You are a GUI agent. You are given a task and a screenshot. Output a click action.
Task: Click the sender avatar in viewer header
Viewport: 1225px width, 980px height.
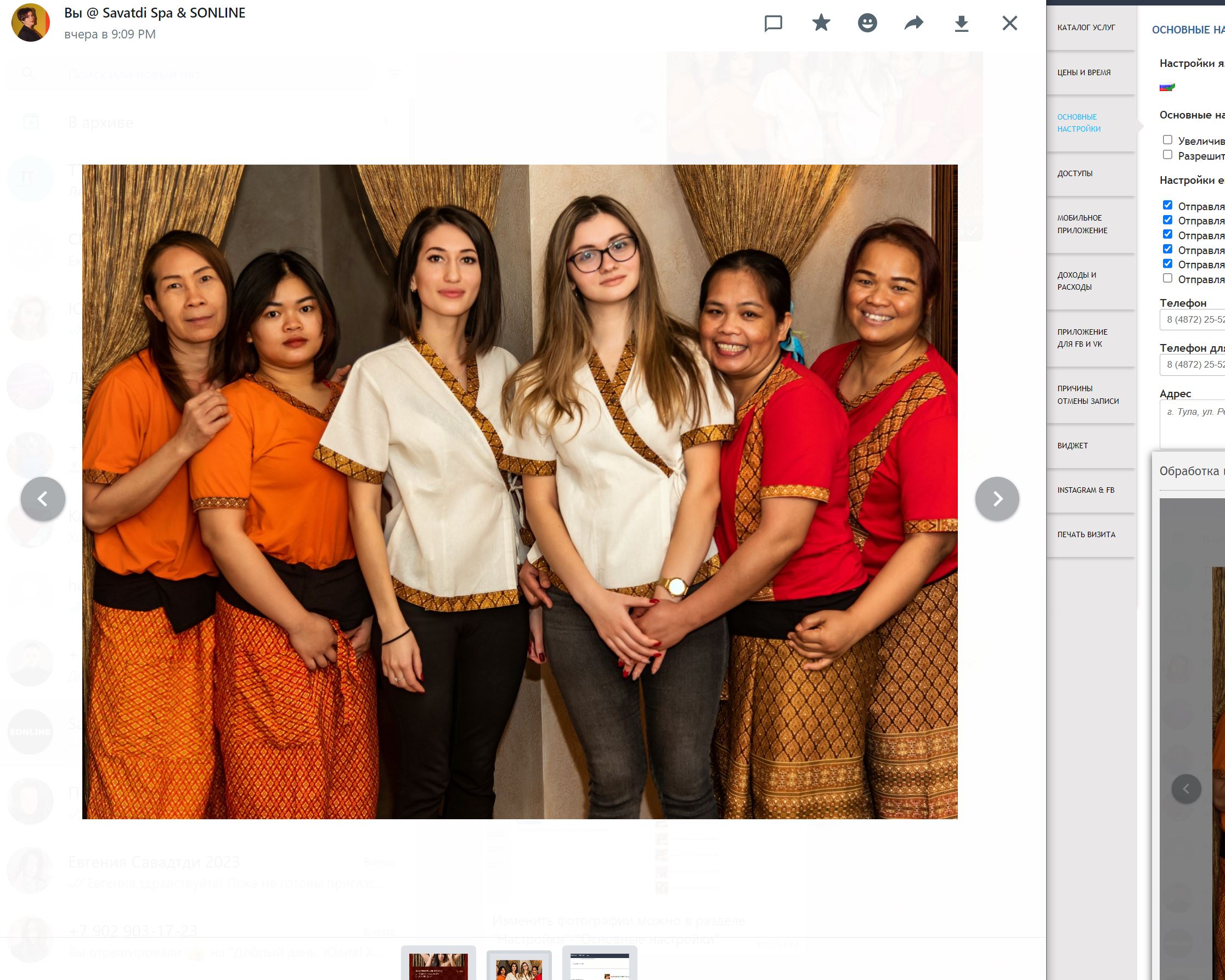tap(31, 22)
